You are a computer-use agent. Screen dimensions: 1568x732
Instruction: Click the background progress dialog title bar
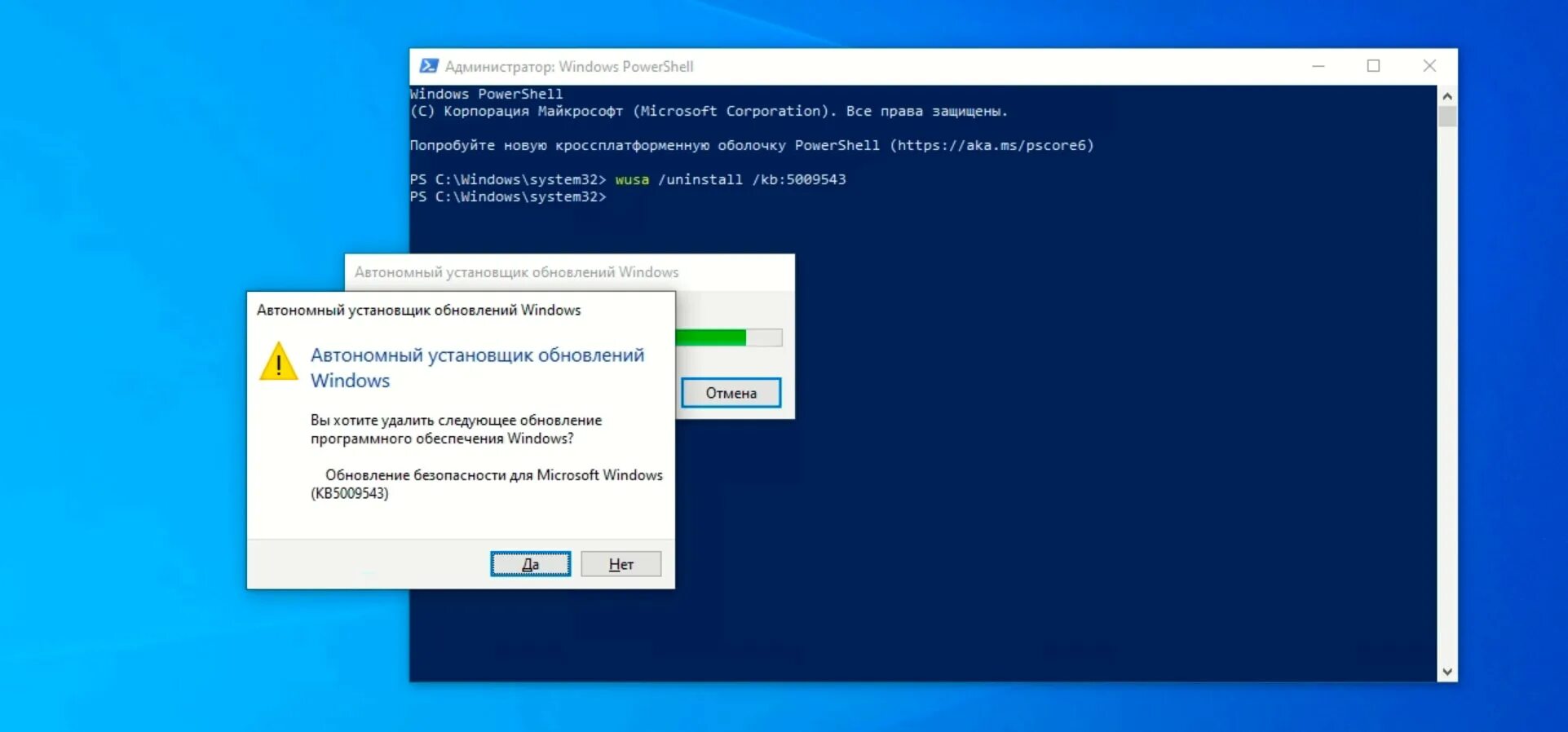[569, 272]
